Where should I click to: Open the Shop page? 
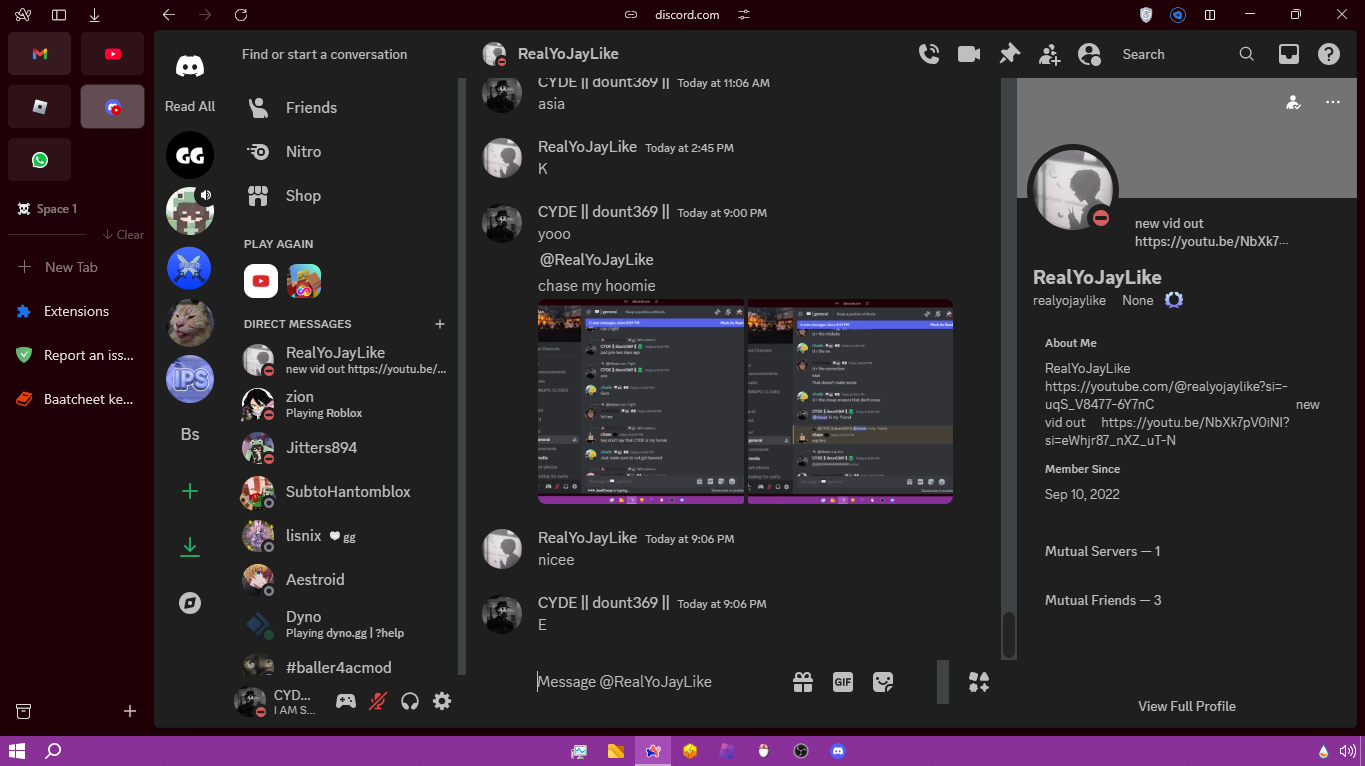click(347, 196)
